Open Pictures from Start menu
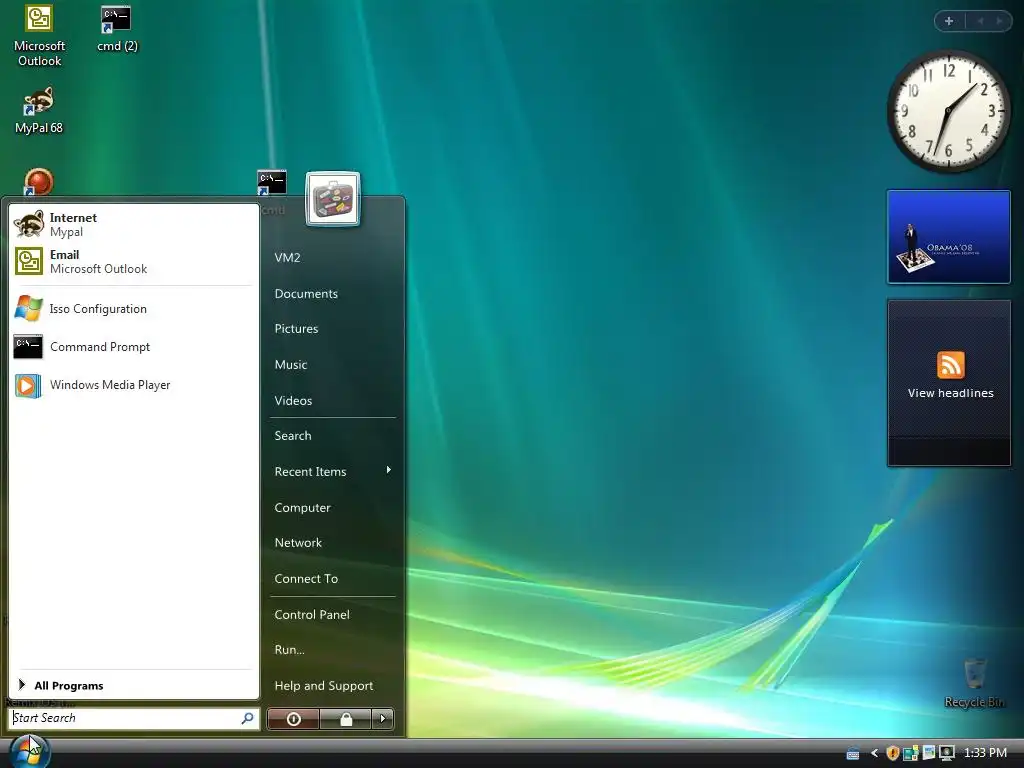Viewport: 1024px width, 768px height. click(296, 328)
